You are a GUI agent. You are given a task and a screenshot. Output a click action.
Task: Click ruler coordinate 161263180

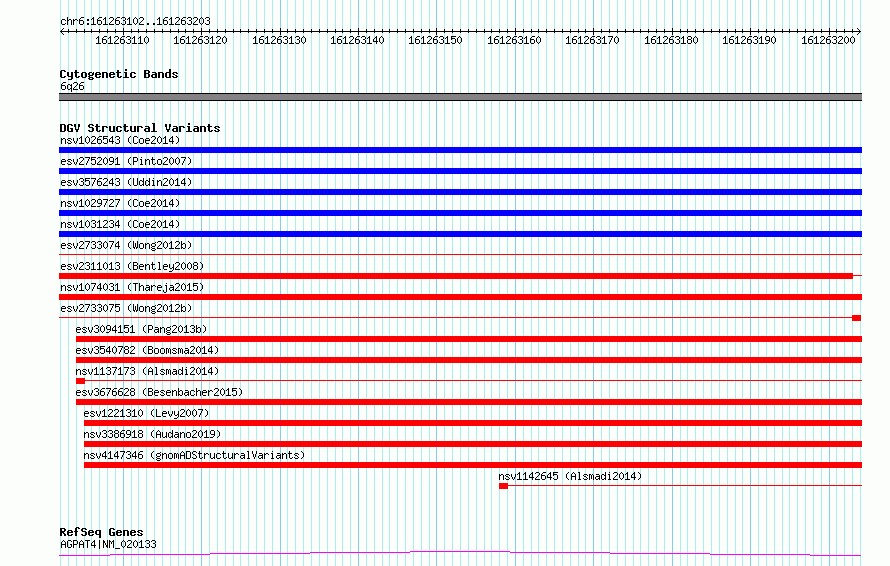[x=671, y=40]
